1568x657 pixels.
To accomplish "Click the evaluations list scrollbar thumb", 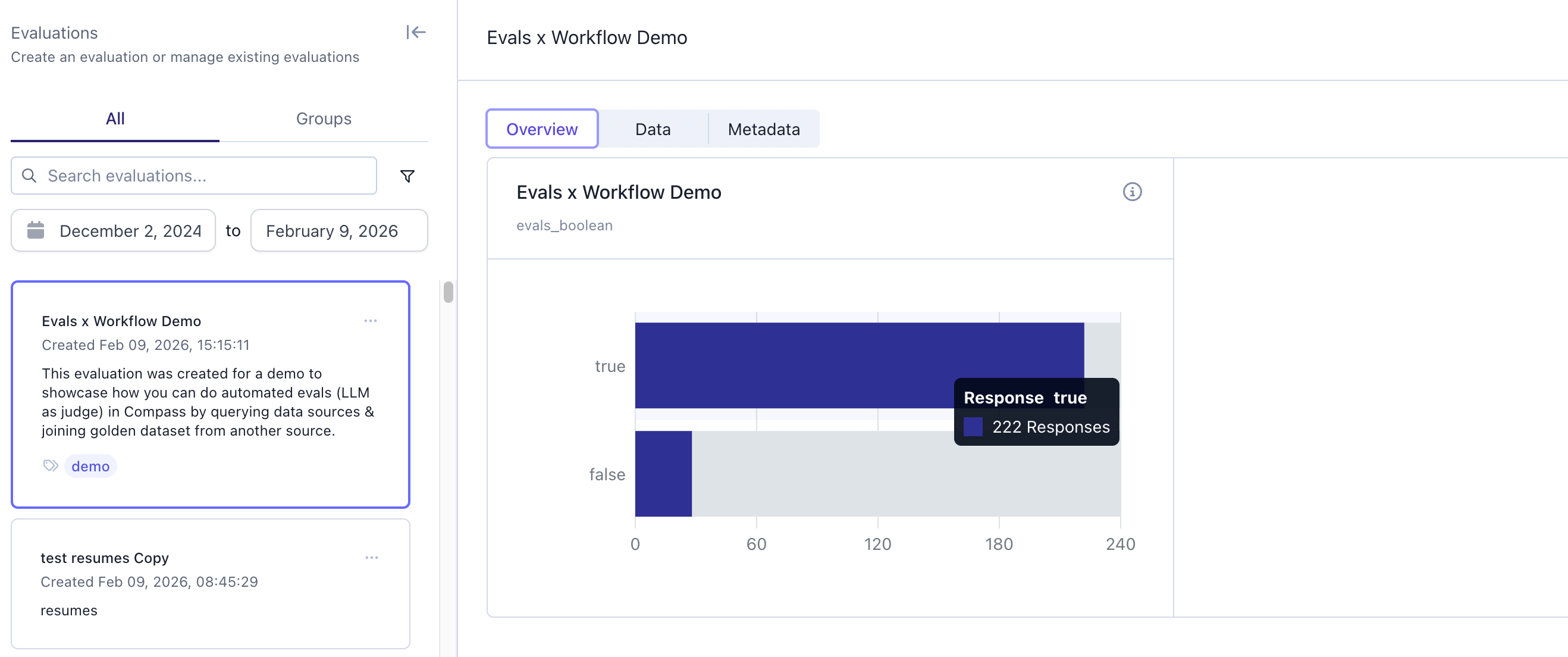I will 449,292.
